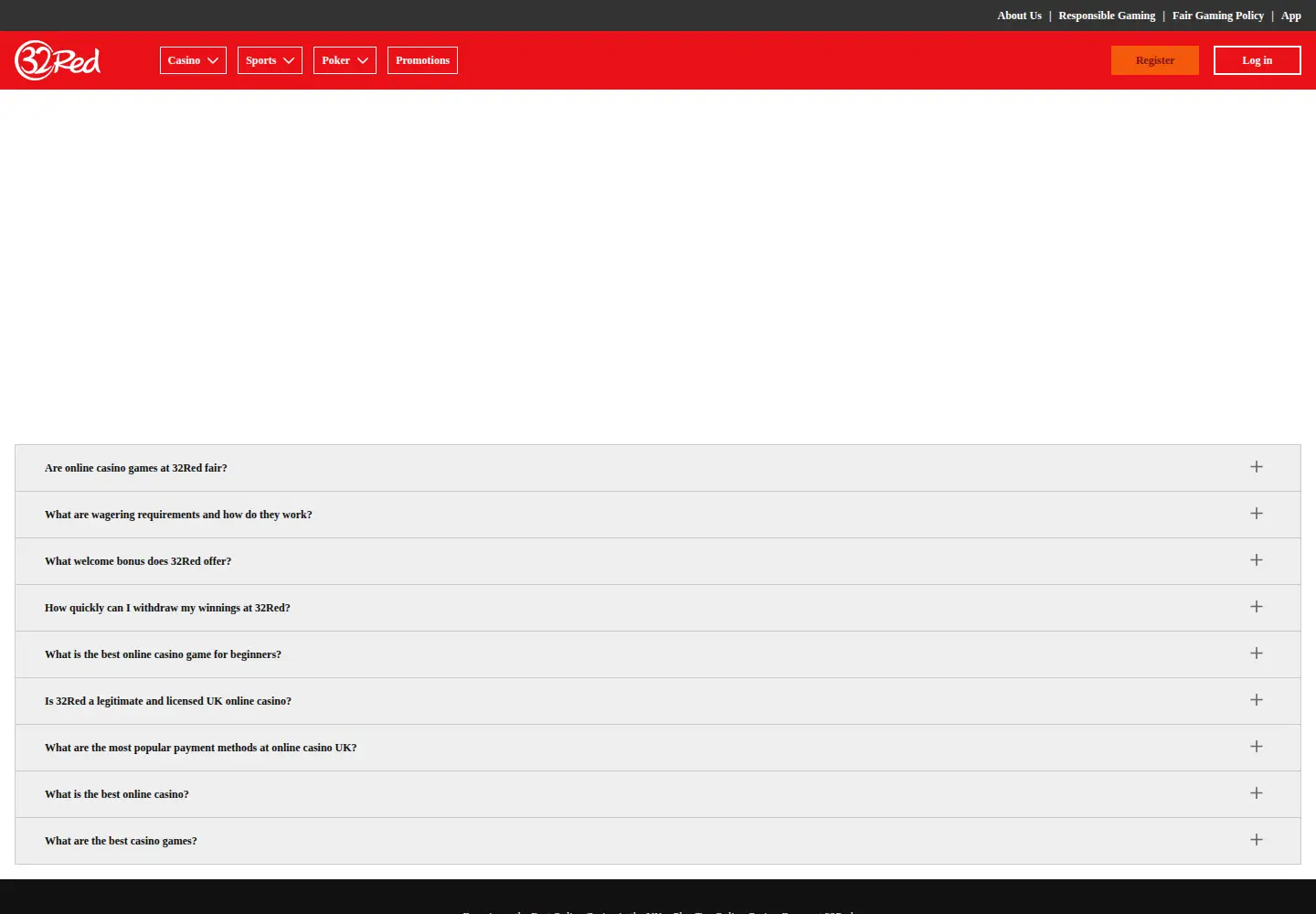The width and height of the screenshot is (1316, 914).
Task: Expand welcome bonus question plus icon
Action: [1257, 560]
